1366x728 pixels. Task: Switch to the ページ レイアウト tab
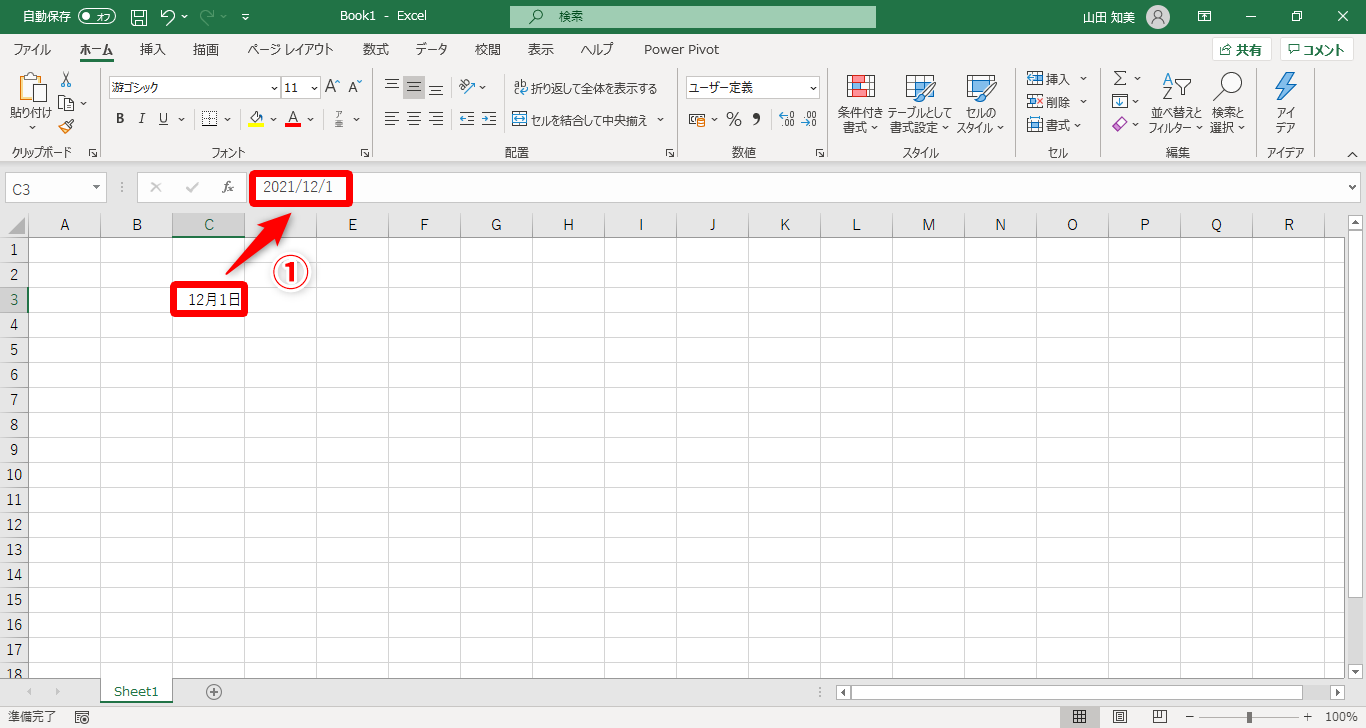click(x=290, y=49)
